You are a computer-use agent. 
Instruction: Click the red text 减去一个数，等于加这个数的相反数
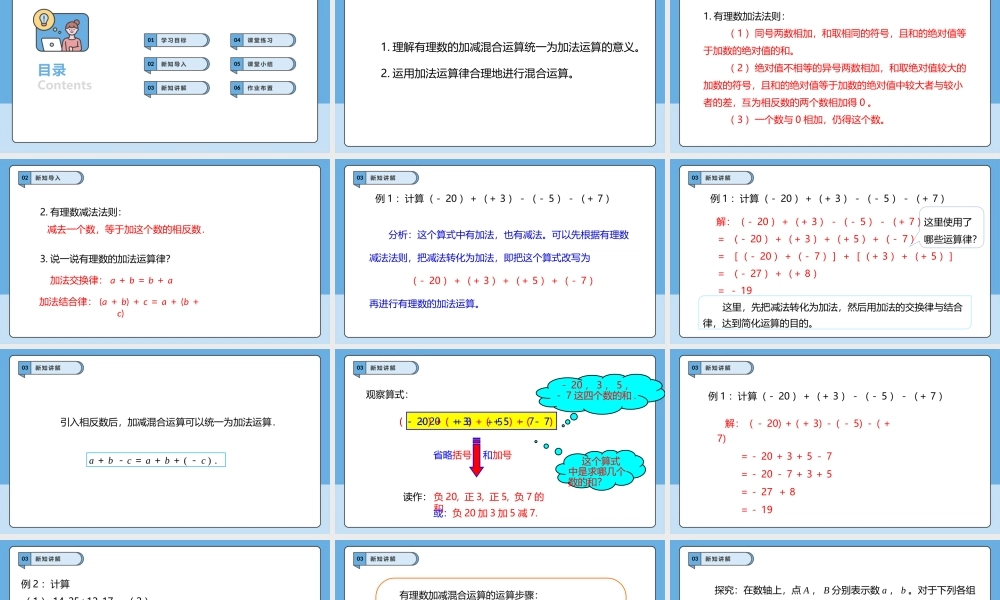coord(126,229)
